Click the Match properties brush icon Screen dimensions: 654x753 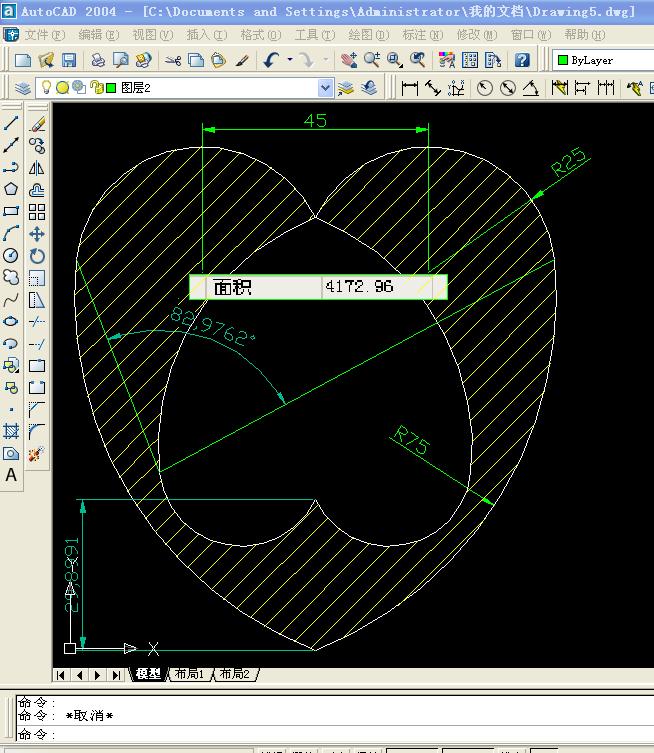(x=242, y=60)
